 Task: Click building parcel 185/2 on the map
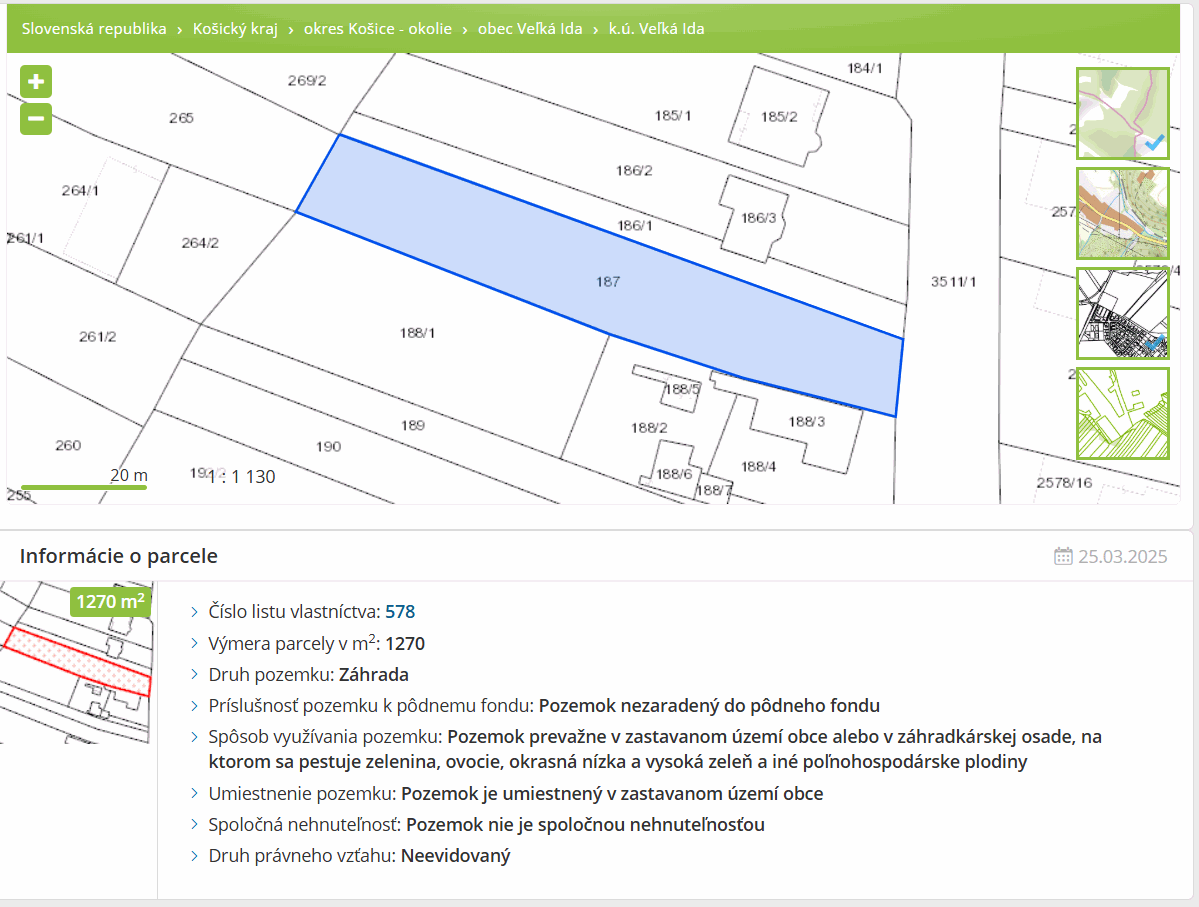[779, 116]
